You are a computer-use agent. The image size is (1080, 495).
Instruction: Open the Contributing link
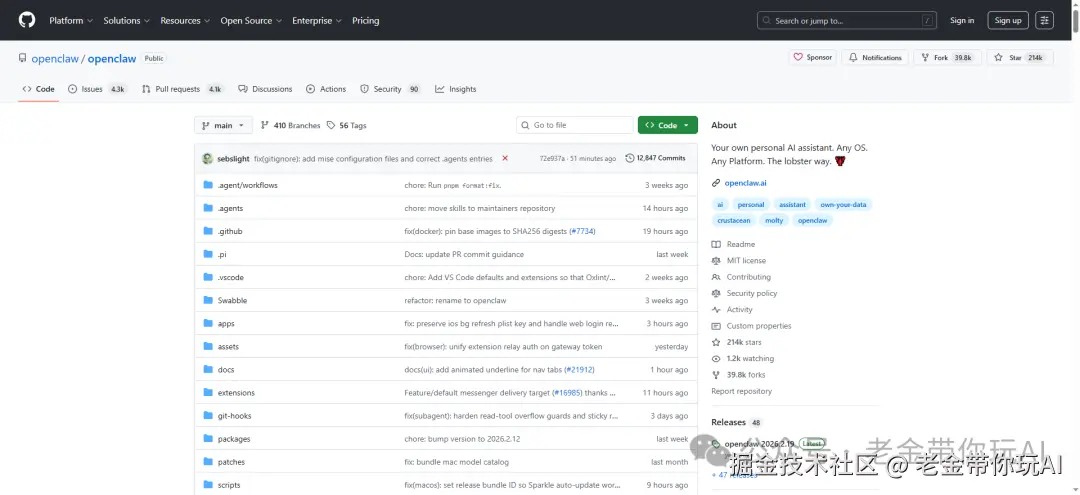pyautogui.click(x=749, y=277)
